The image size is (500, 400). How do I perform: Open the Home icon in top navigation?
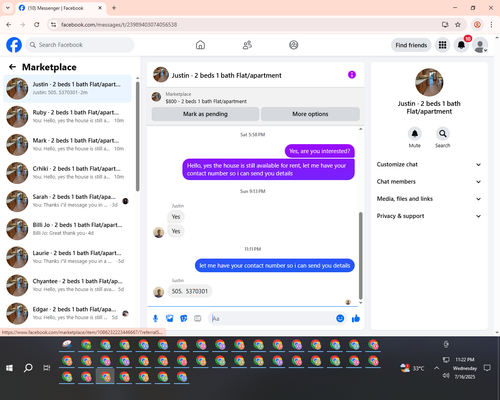coord(200,45)
